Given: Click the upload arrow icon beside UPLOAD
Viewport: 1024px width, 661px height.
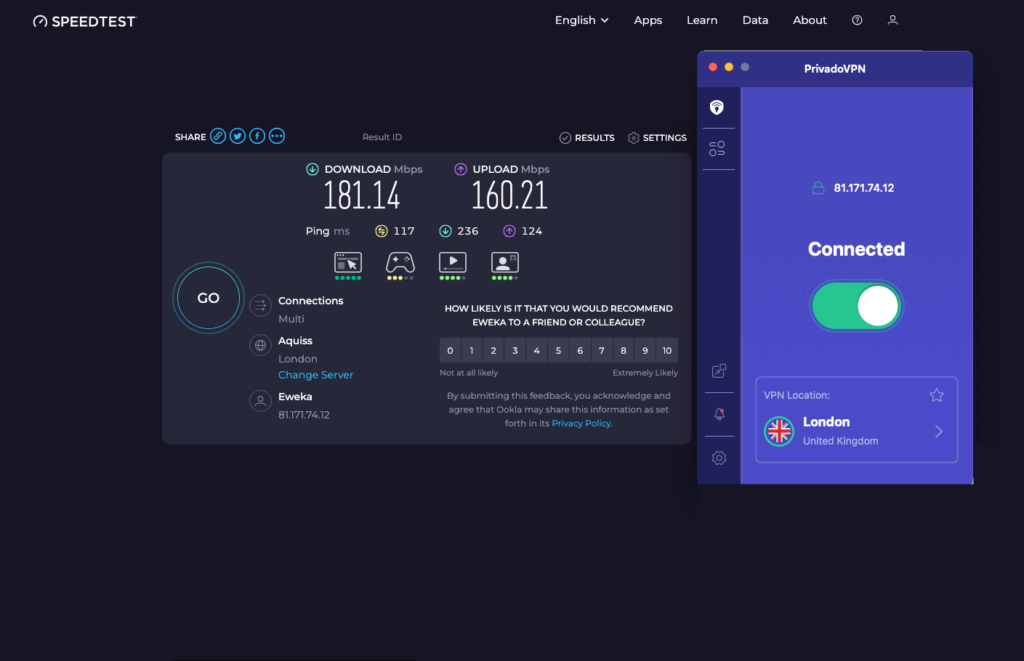Looking at the screenshot, I should [460, 169].
